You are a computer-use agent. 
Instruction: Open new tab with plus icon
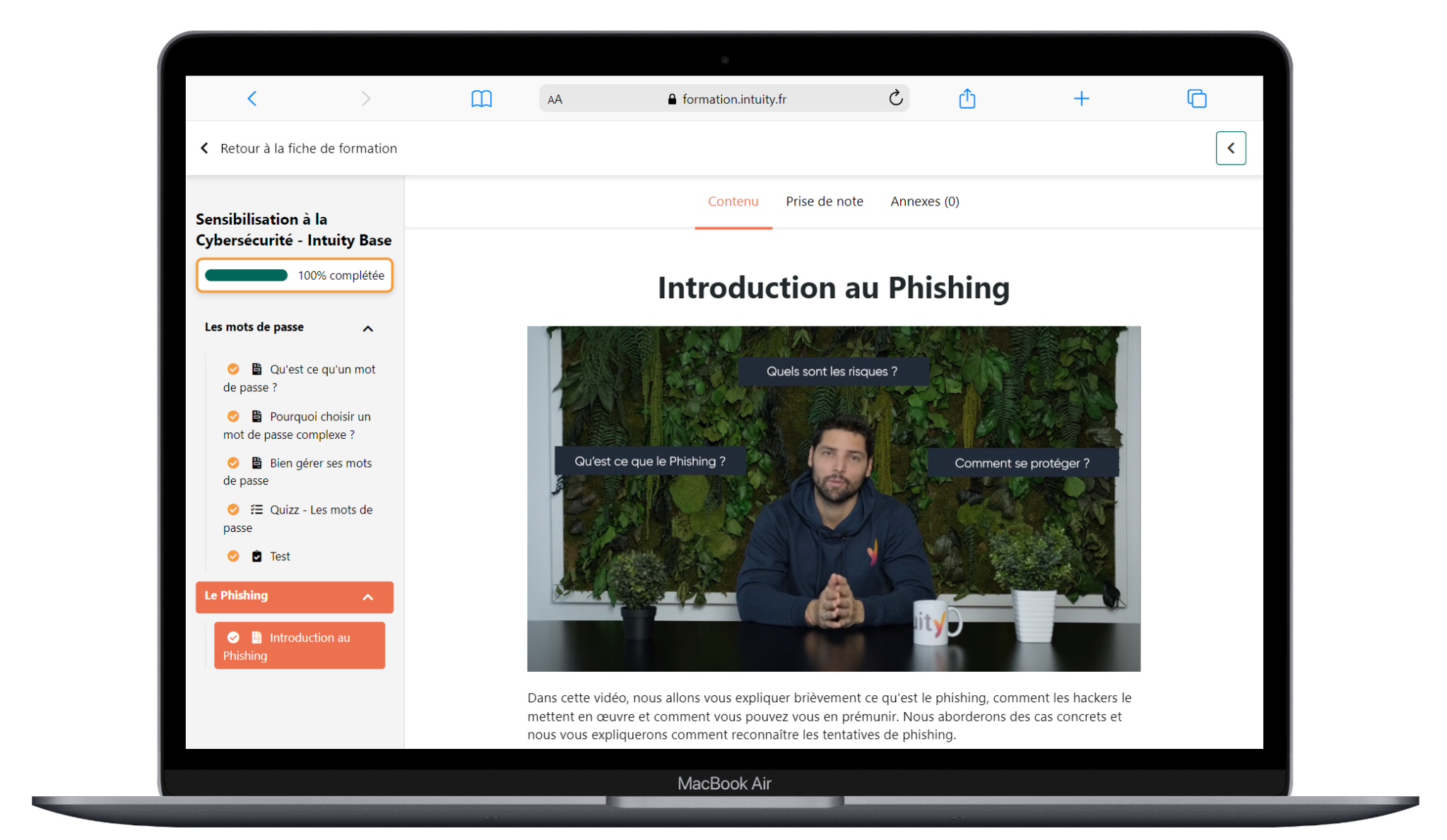[1081, 99]
